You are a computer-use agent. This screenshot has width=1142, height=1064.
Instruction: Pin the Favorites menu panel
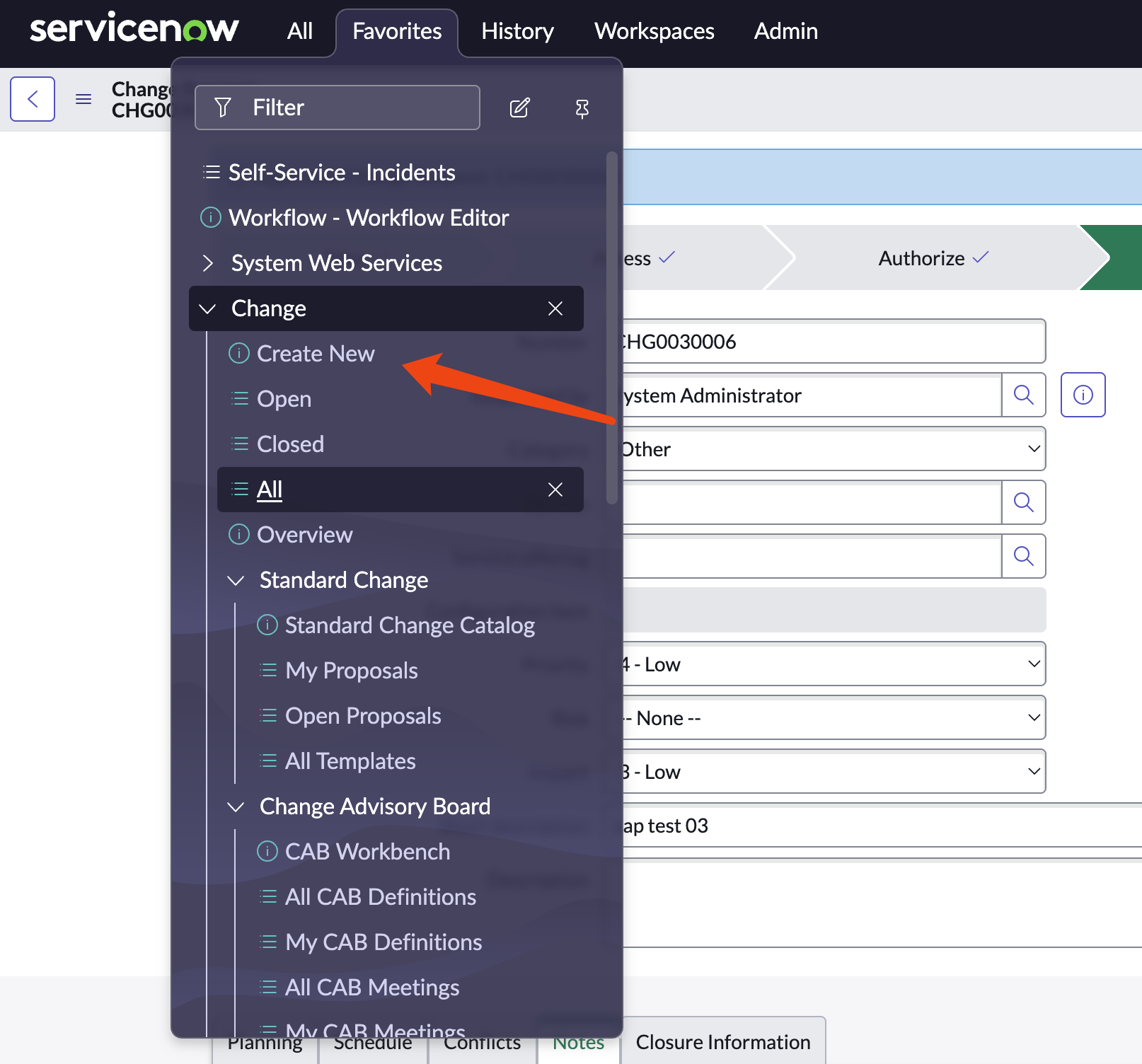tap(582, 108)
